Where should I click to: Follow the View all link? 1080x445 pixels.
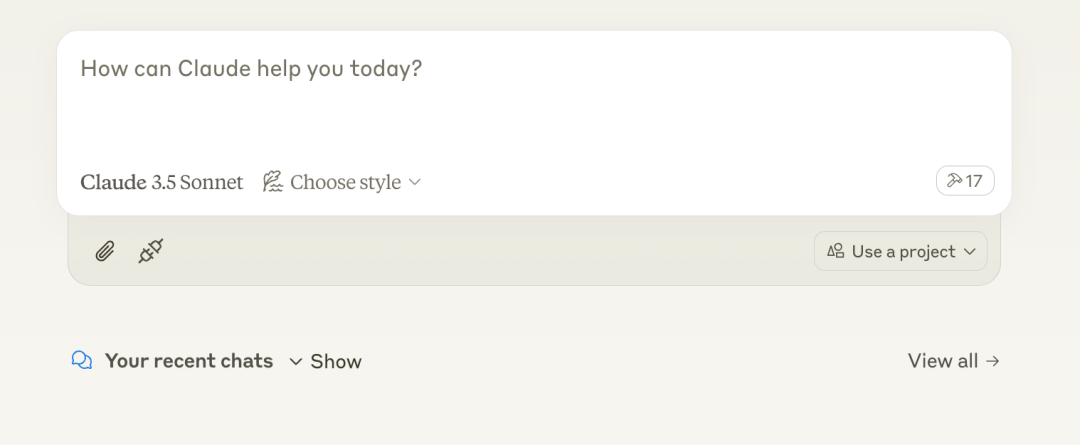(x=942, y=360)
